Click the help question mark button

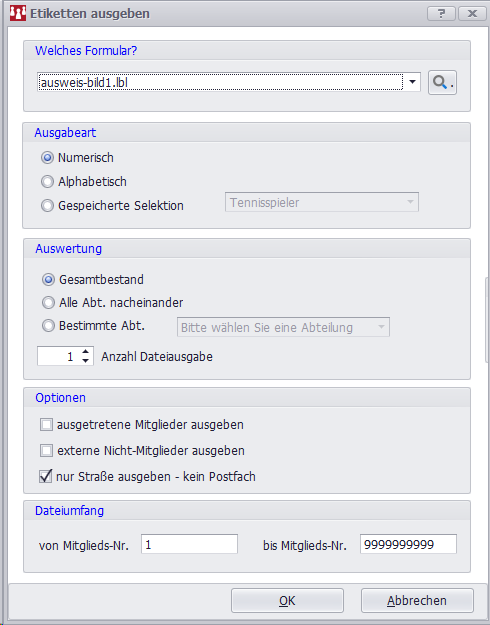[x=441, y=14]
